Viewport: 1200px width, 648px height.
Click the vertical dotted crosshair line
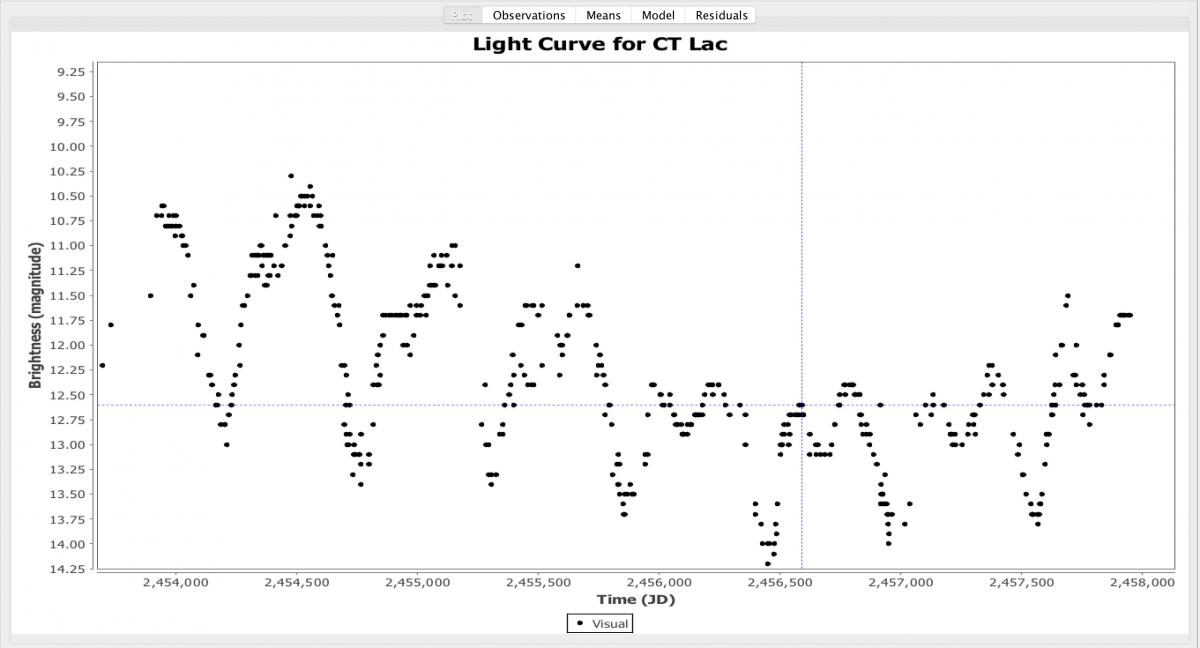pos(801,250)
